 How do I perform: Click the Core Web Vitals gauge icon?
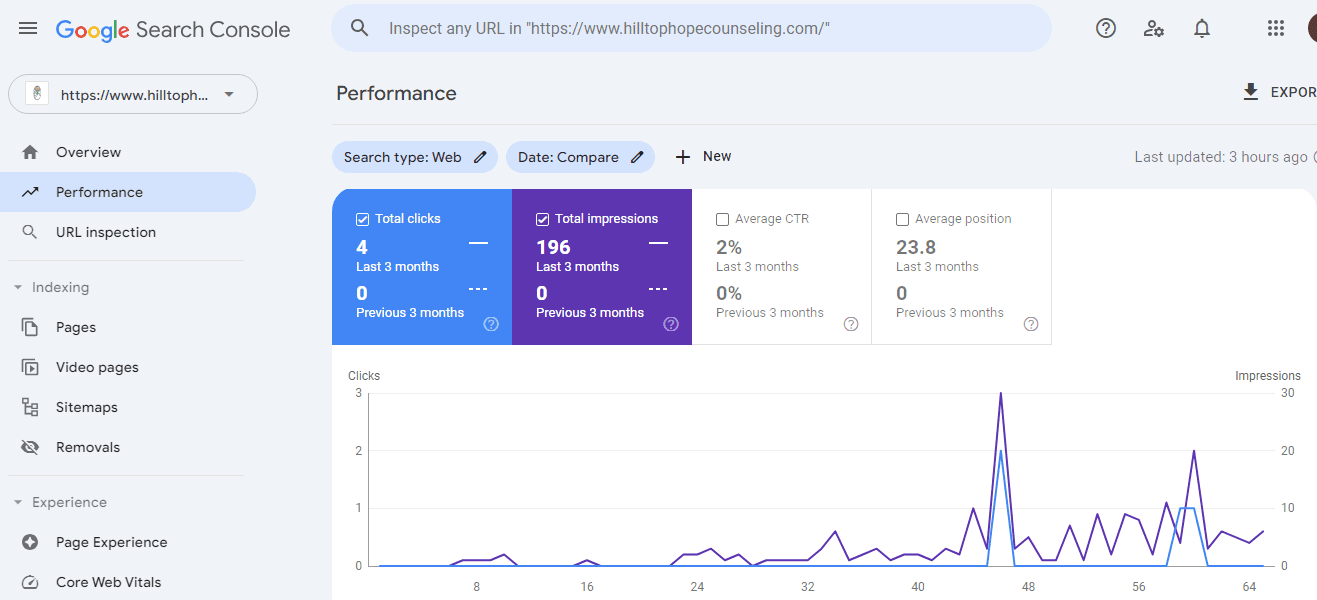pos(30,582)
